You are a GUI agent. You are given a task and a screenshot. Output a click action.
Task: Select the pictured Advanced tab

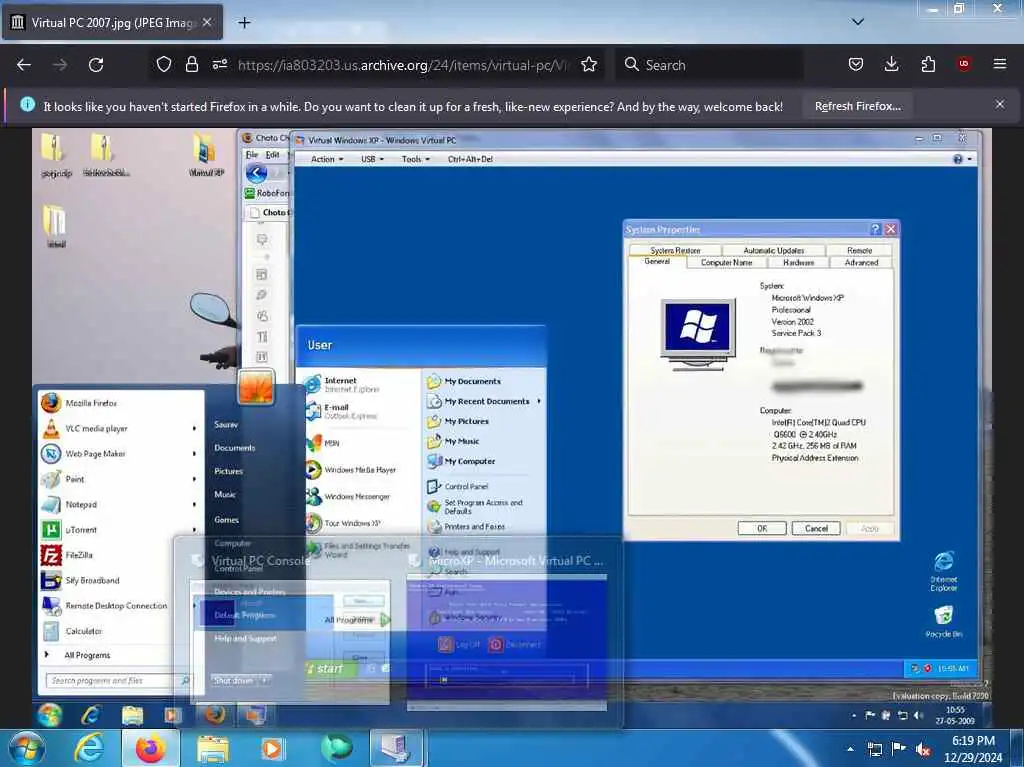[861, 262]
